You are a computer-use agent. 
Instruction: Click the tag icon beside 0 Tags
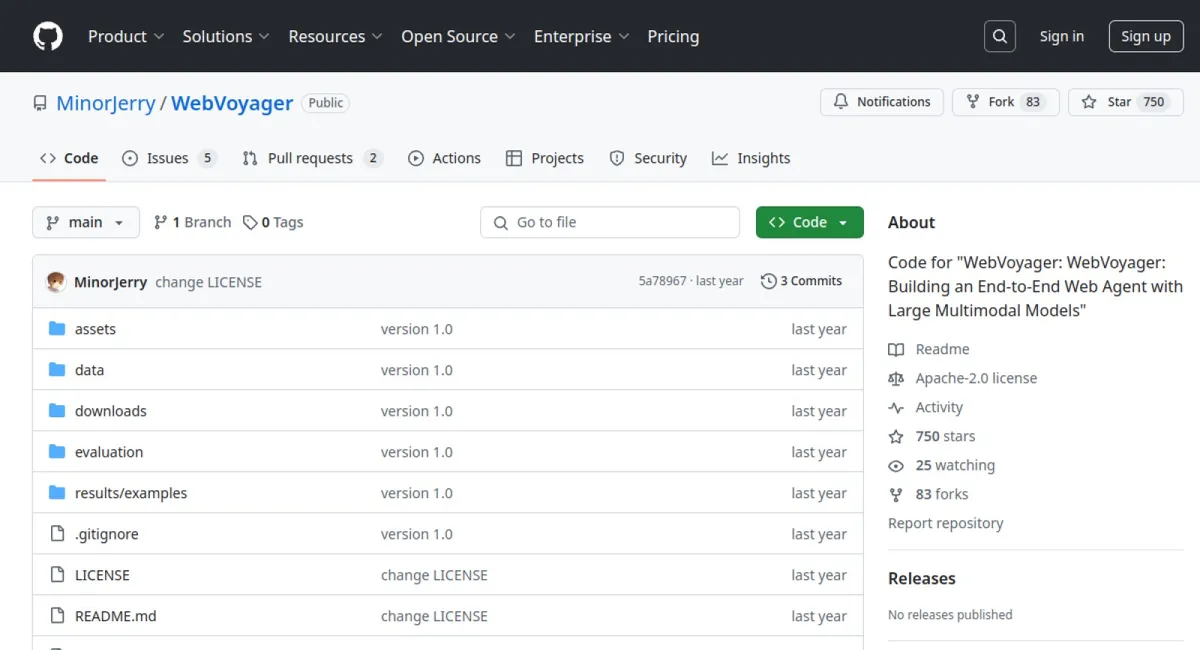(250, 222)
